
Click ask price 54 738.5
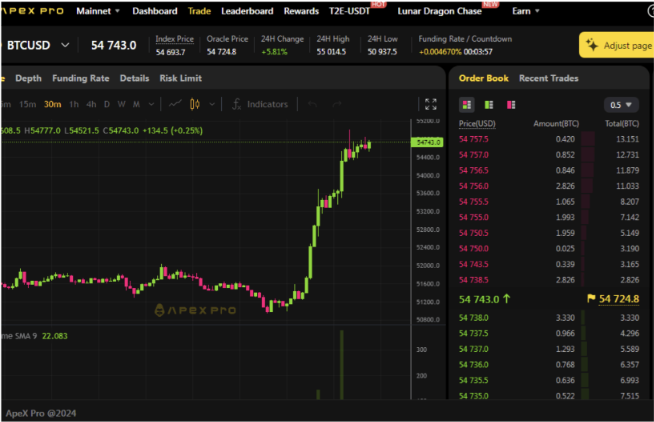pos(473,280)
